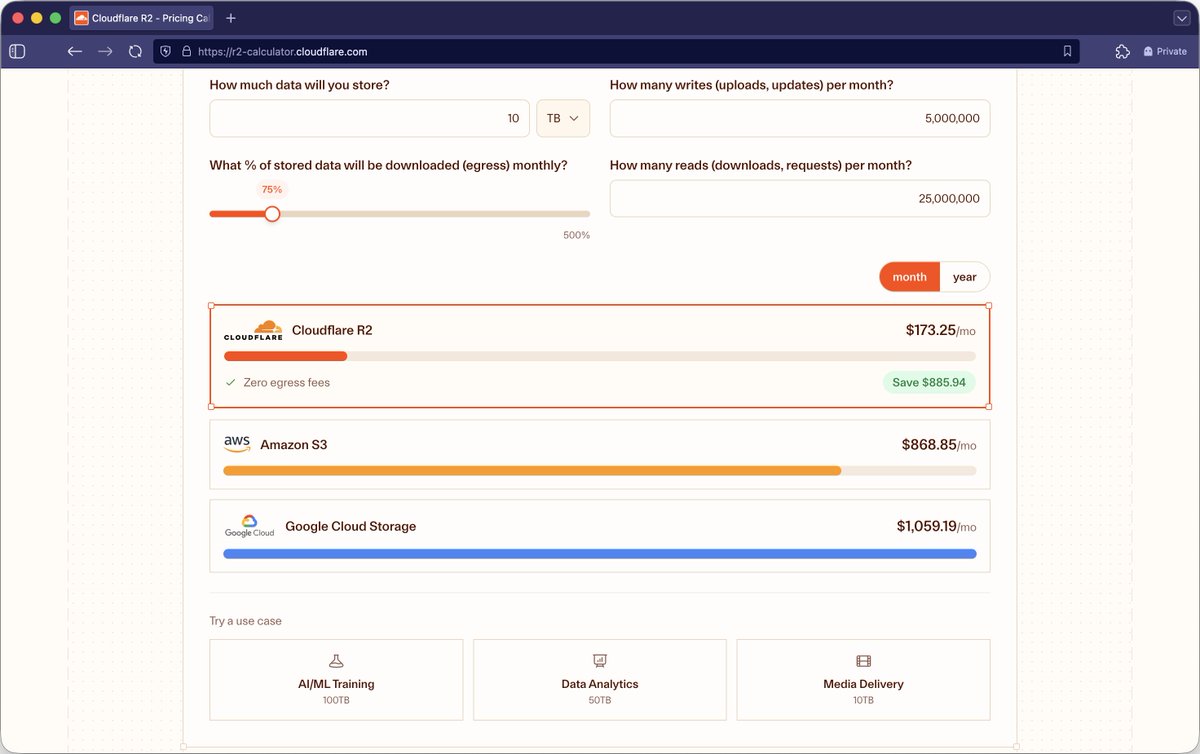Click the $173.25/mo price text
This screenshot has height=754, width=1200.
click(x=941, y=331)
